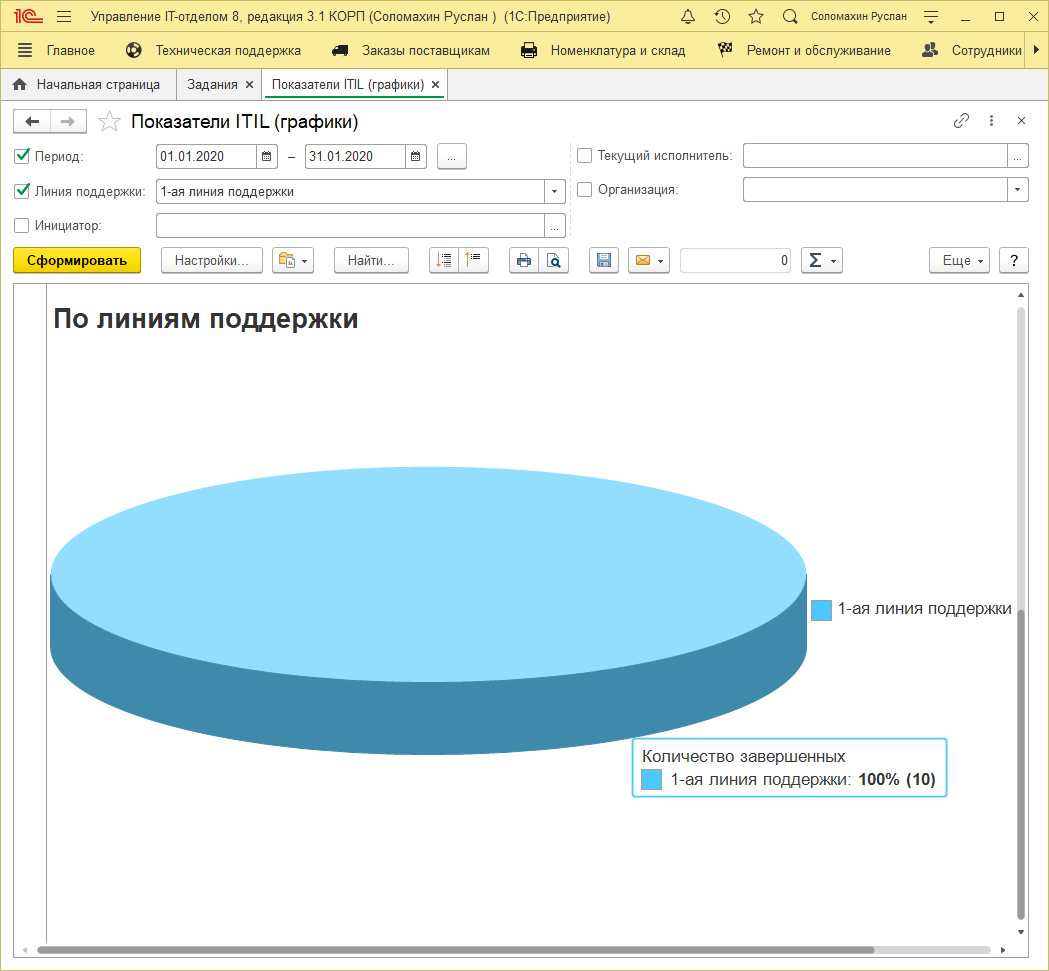The image size is (1049, 971).
Task: Open the Настройки... button
Action: [211, 261]
